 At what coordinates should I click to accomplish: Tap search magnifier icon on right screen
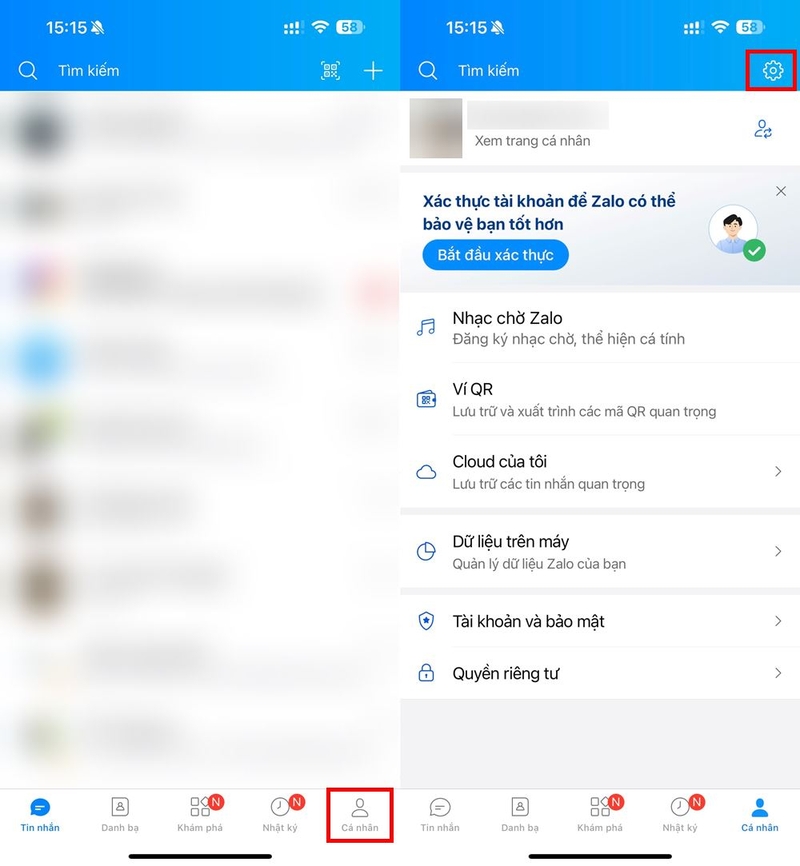(x=428, y=70)
